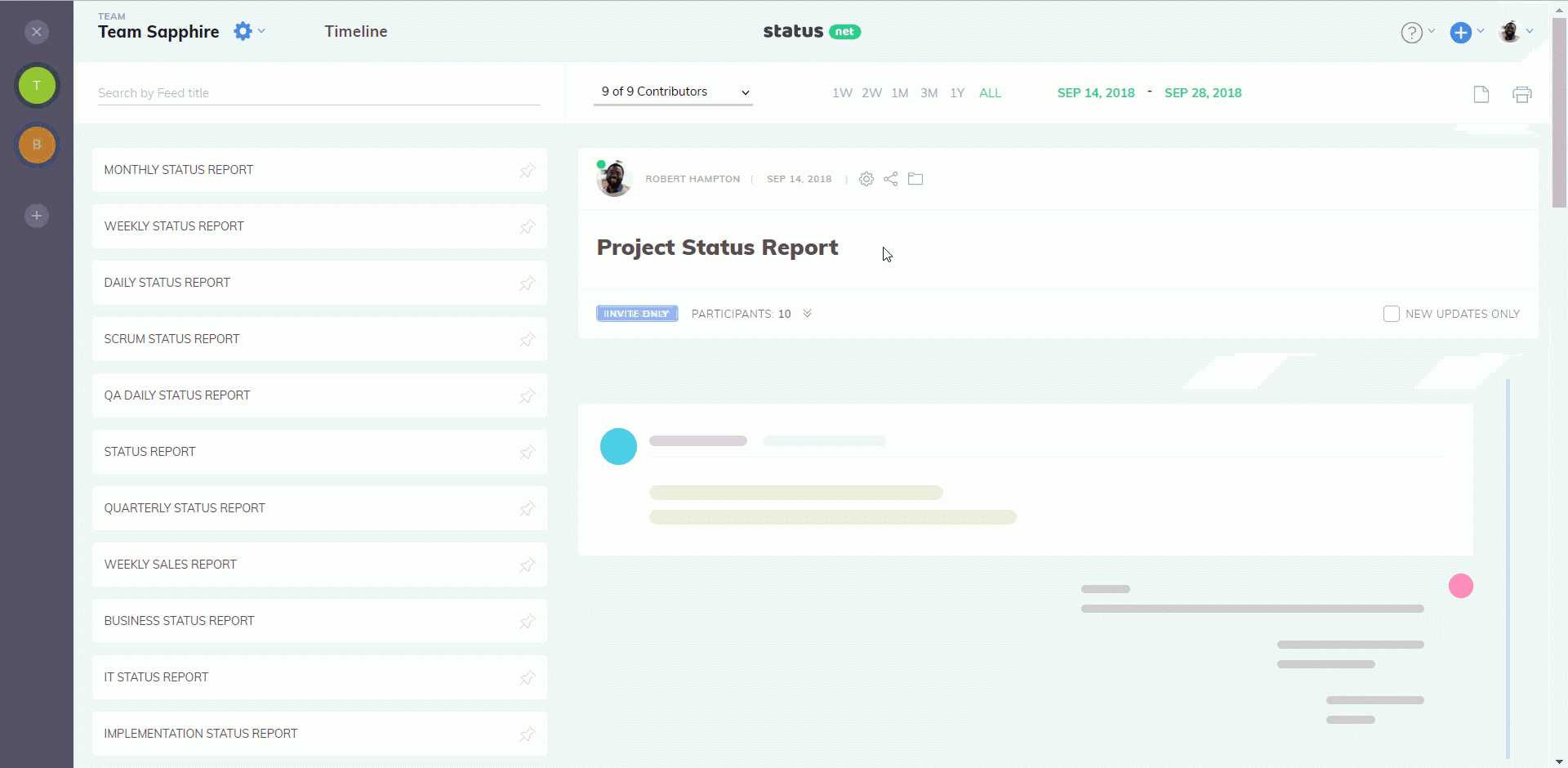Click the blue plus create icon

1460,32
